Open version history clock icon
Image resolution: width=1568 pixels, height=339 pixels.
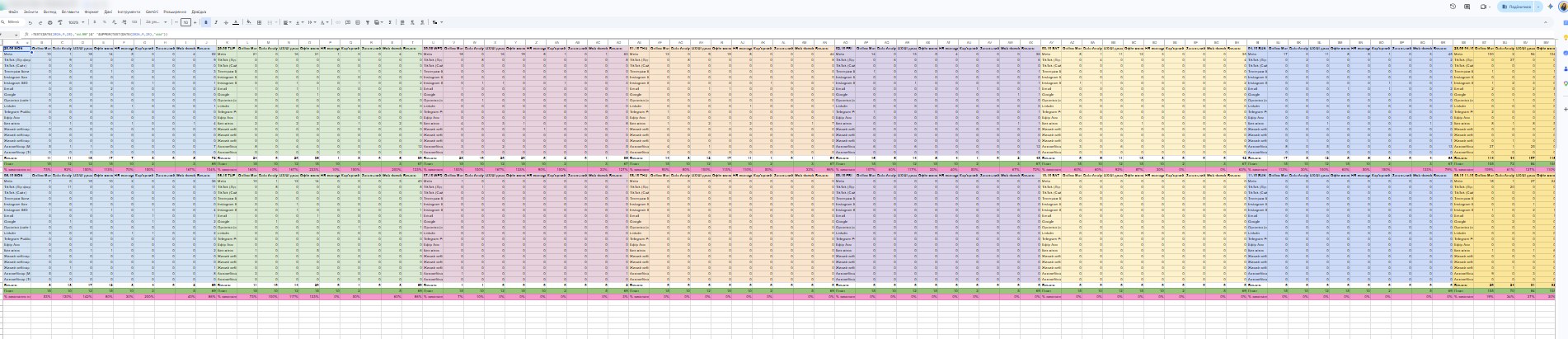pyautogui.click(x=1453, y=7)
